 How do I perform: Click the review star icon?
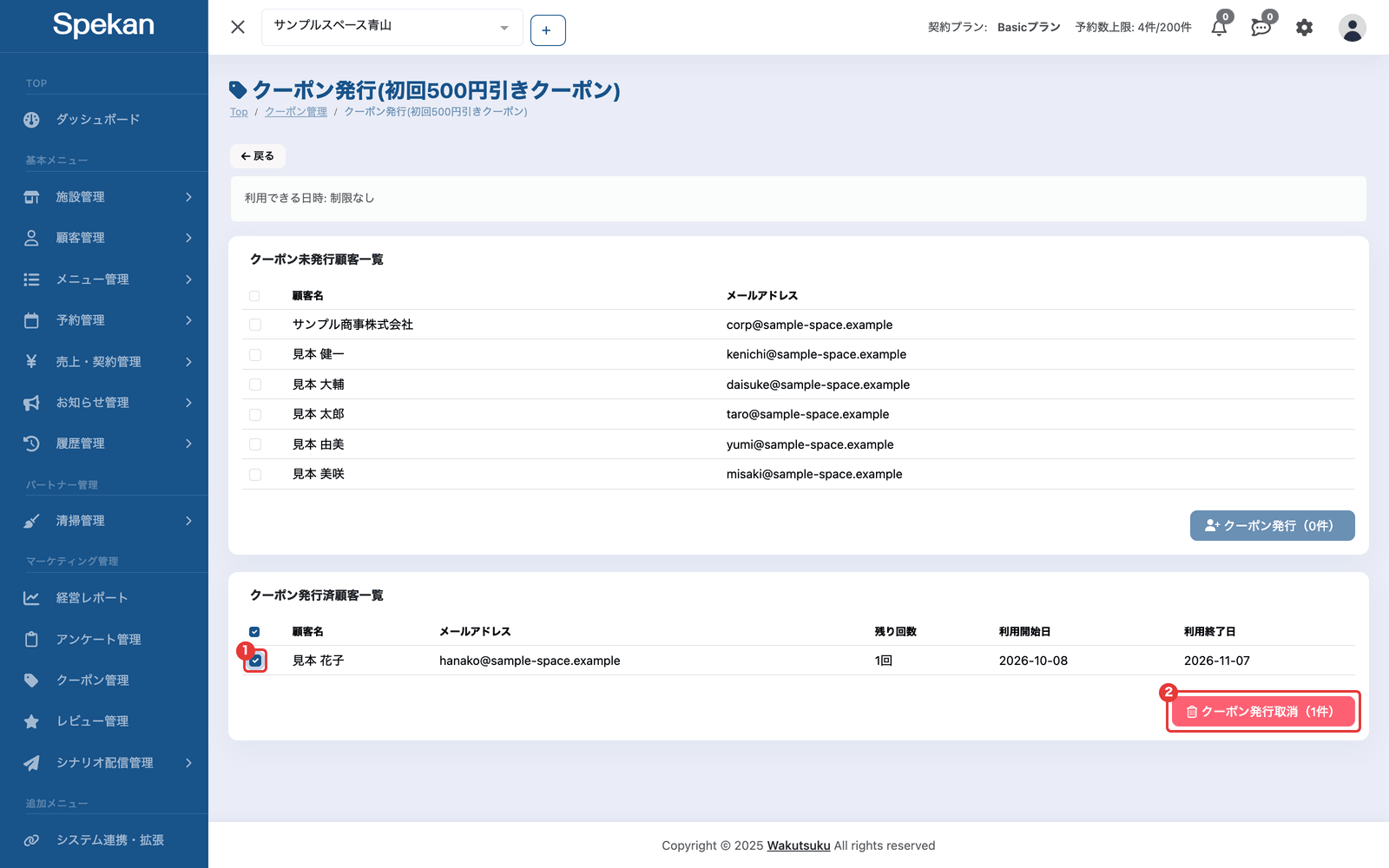[x=31, y=721]
